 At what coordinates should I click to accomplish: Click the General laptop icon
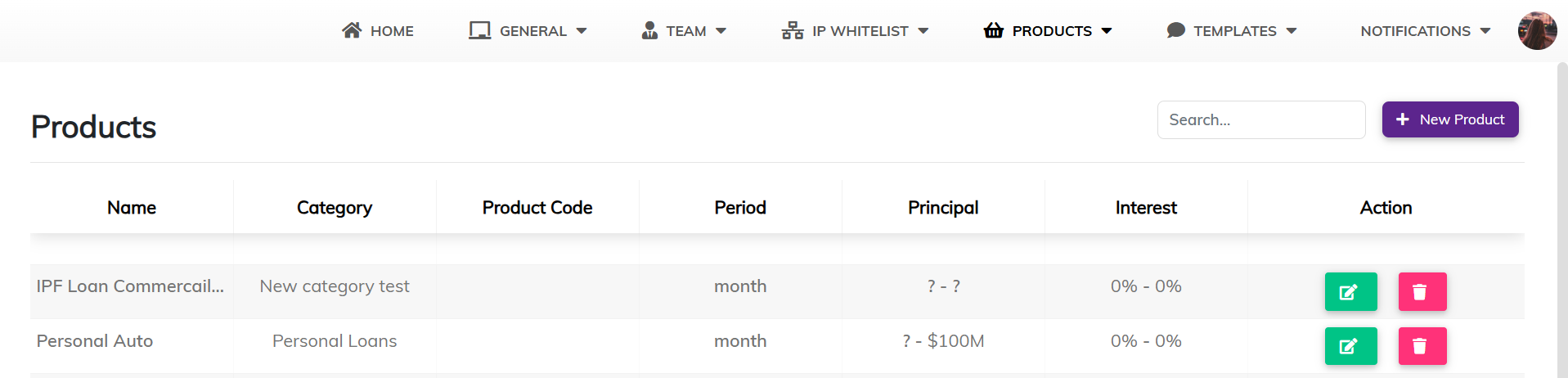(x=479, y=30)
